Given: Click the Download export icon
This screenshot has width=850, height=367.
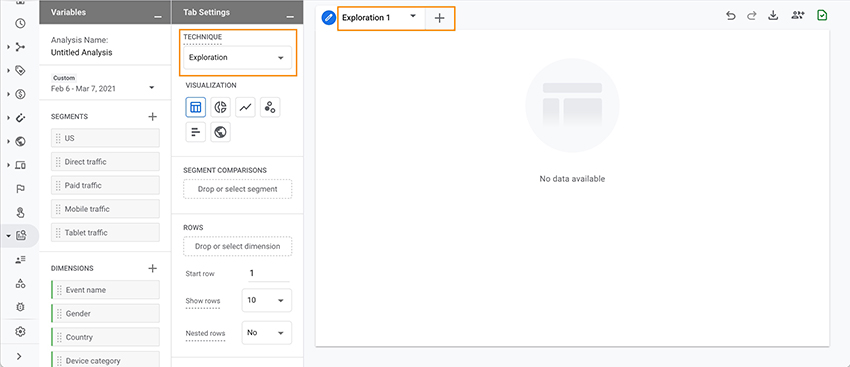Looking at the screenshot, I should click(774, 16).
